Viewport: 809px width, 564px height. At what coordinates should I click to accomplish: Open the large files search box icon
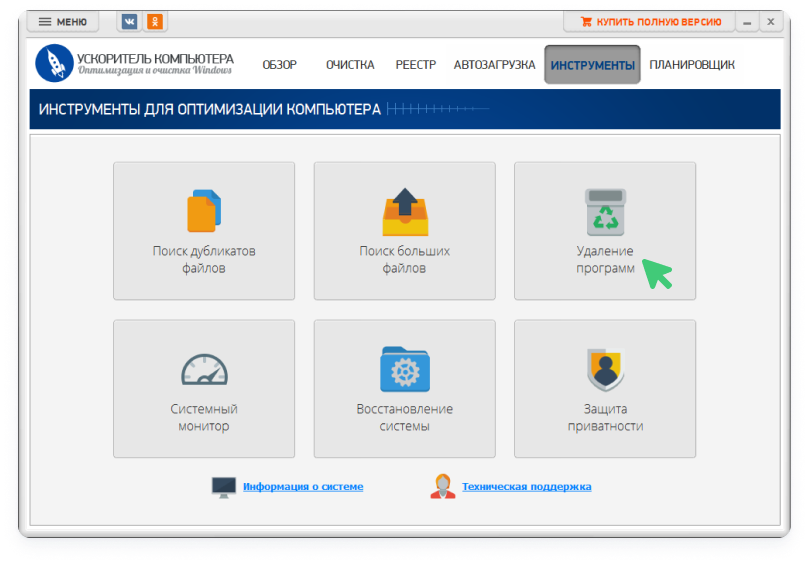[405, 212]
